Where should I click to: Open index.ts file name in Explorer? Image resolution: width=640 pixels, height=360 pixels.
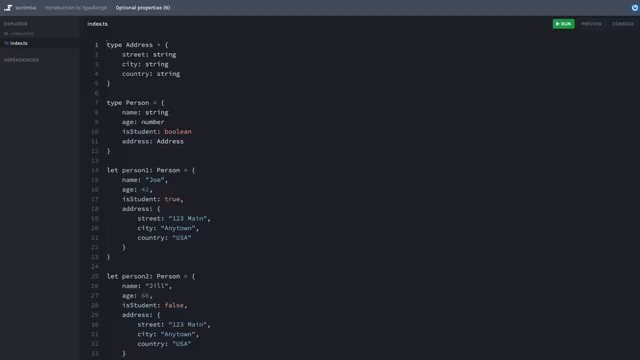19,43
